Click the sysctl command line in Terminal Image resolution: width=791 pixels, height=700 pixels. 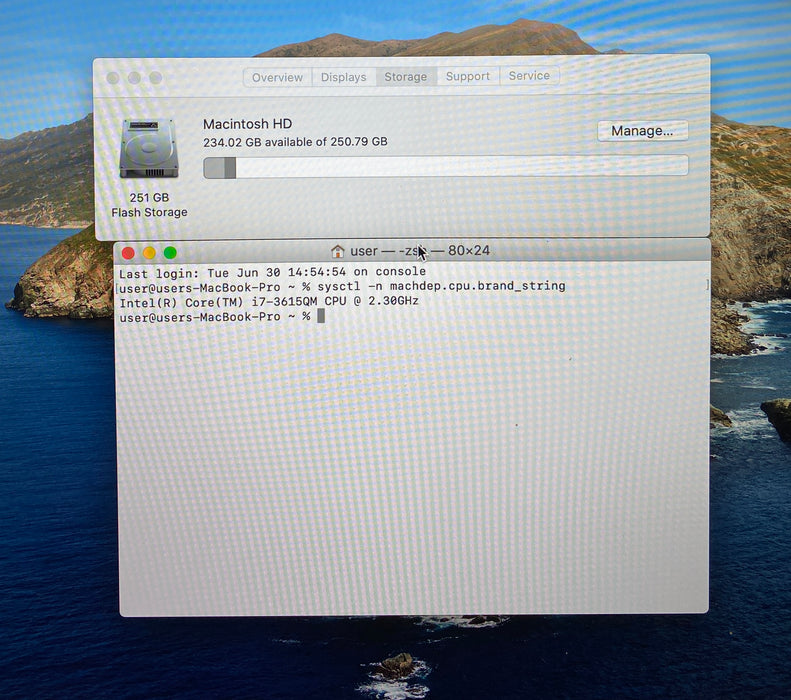[x=342, y=287]
